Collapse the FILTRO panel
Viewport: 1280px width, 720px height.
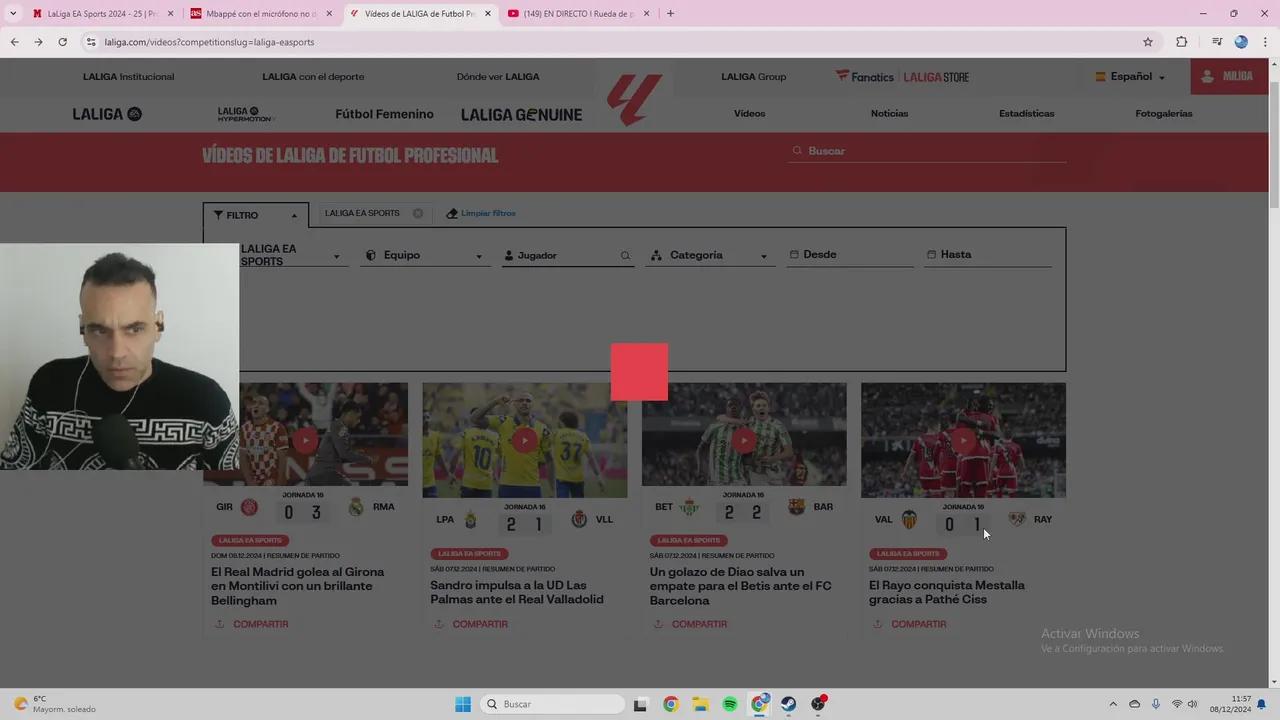pos(255,215)
